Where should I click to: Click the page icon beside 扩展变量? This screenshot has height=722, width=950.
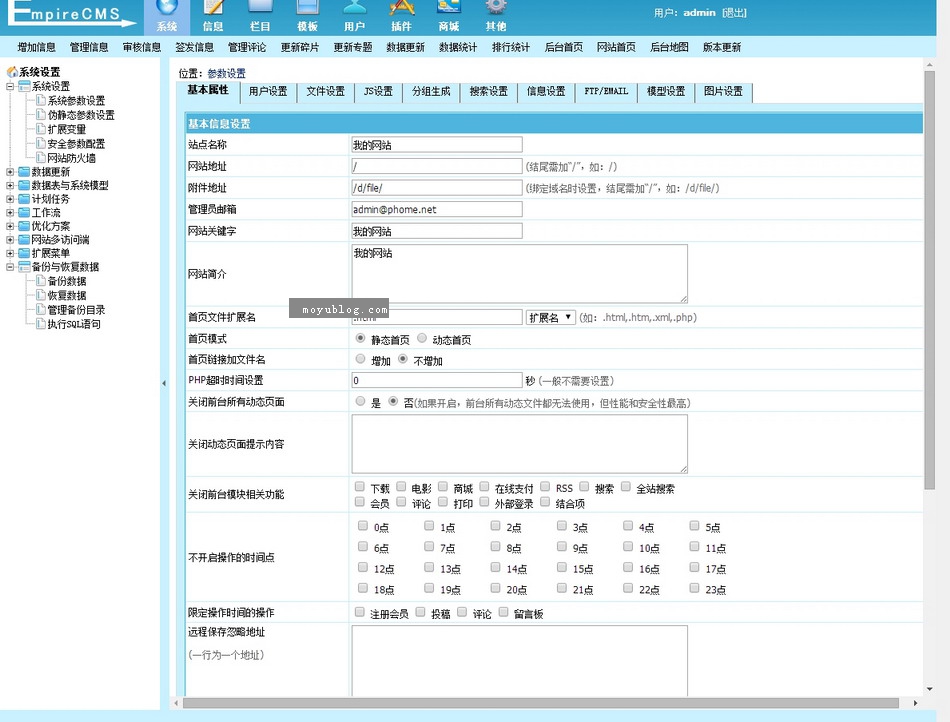pyautogui.click(x=41, y=129)
